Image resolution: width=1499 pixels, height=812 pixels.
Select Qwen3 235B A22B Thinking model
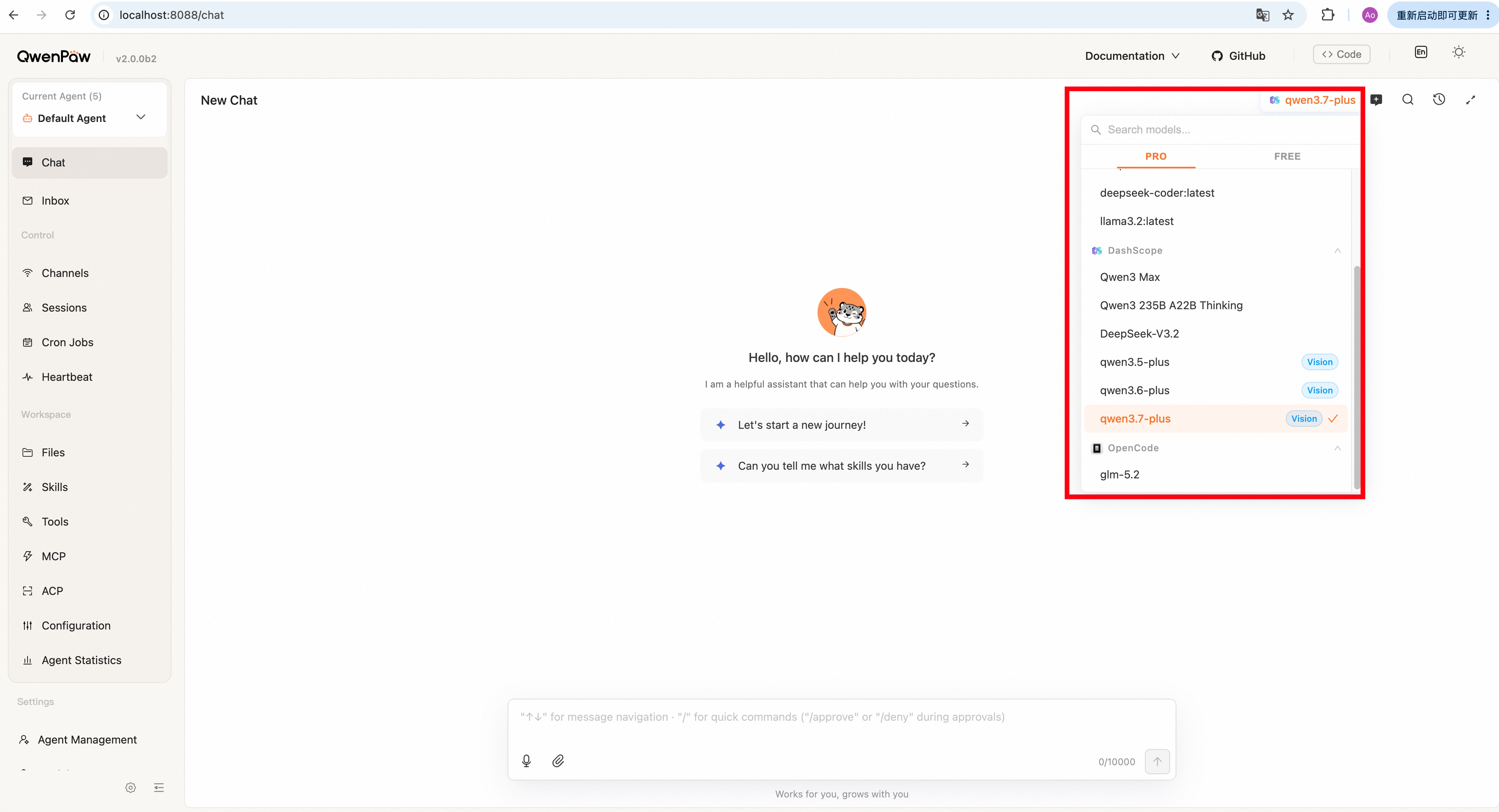click(1216, 305)
